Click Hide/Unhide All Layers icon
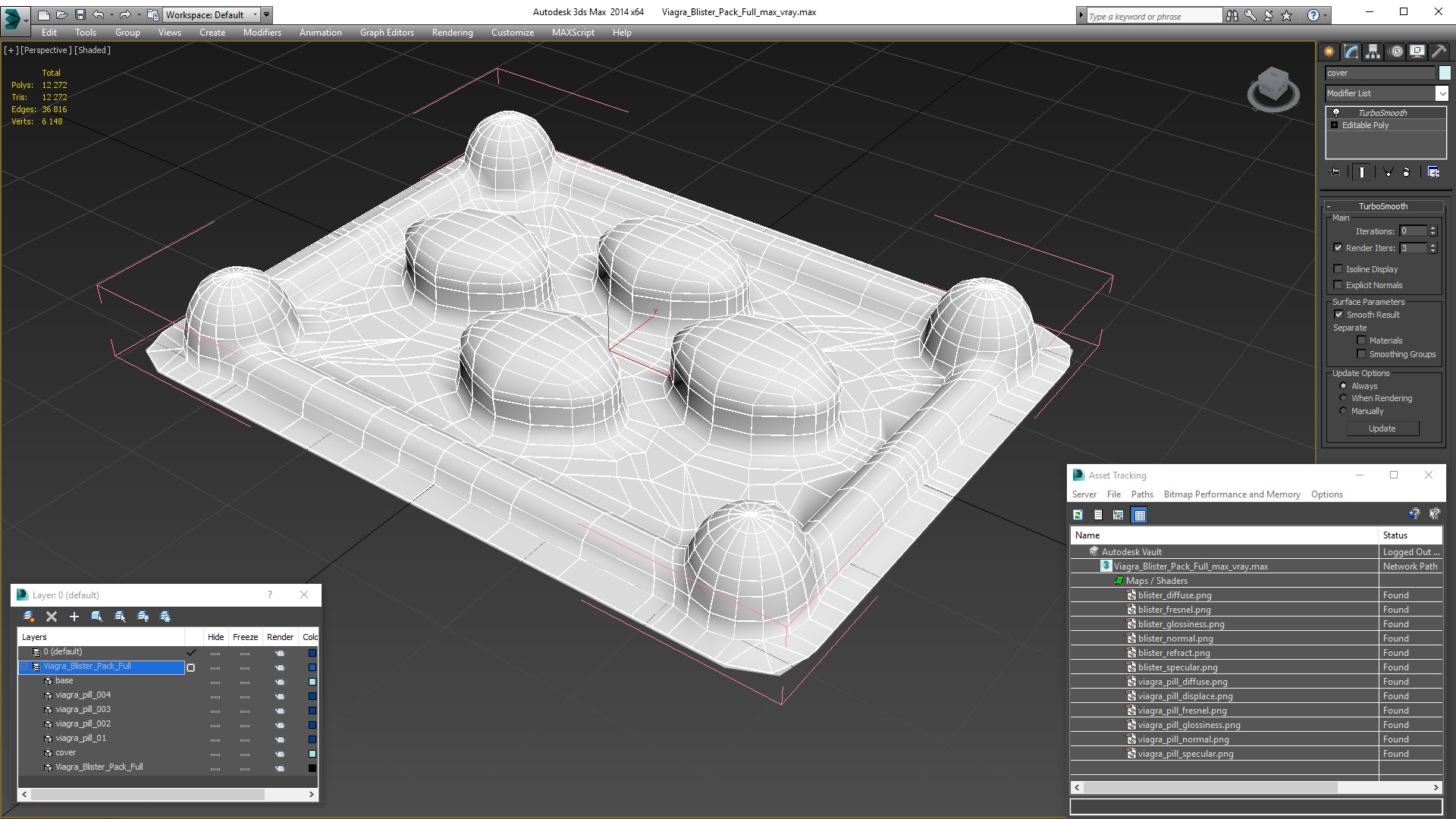The height and width of the screenshot is (819, 1456). 143,617
